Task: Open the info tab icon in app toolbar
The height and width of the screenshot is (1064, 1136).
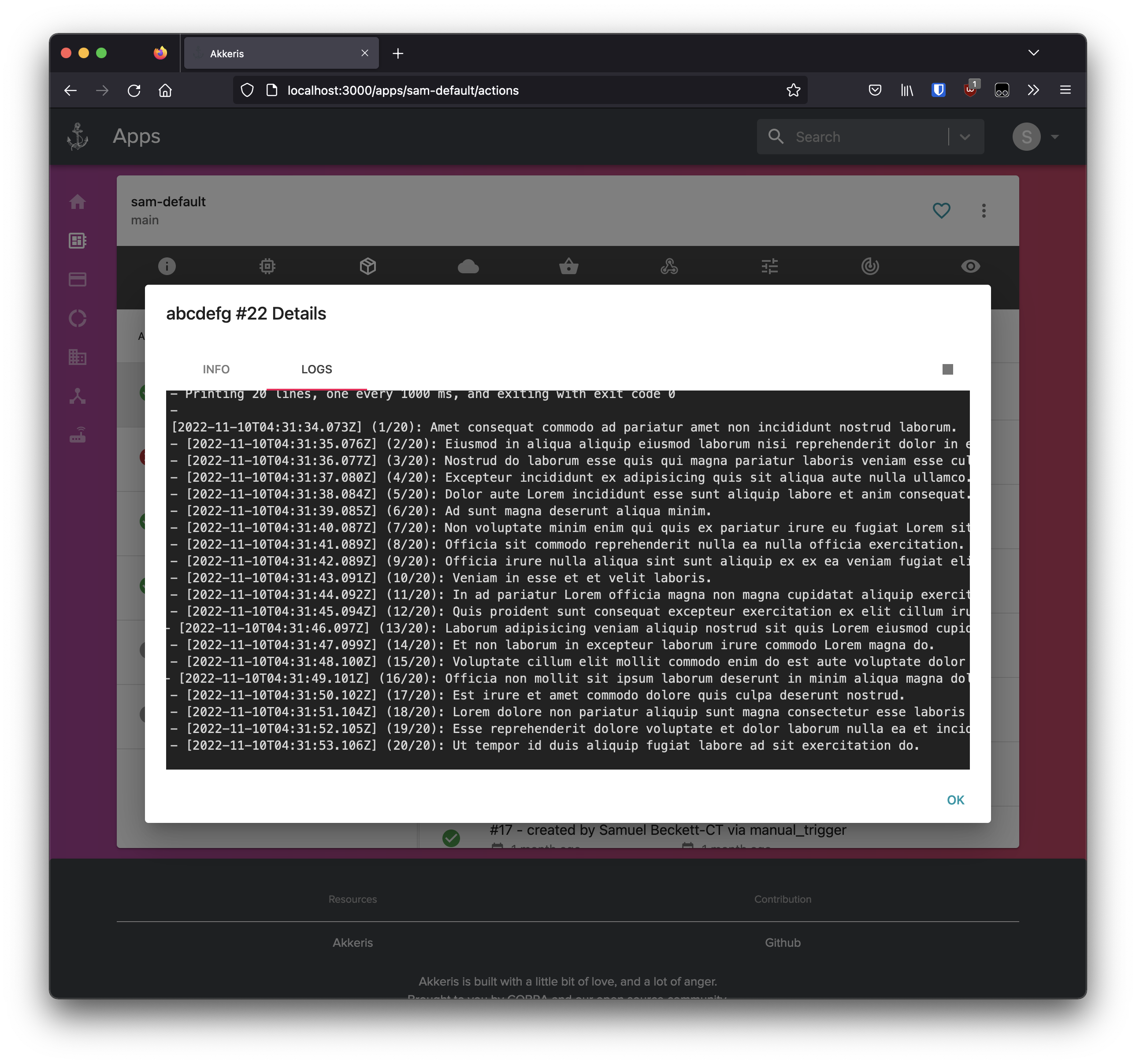Action: pos(167,266)
